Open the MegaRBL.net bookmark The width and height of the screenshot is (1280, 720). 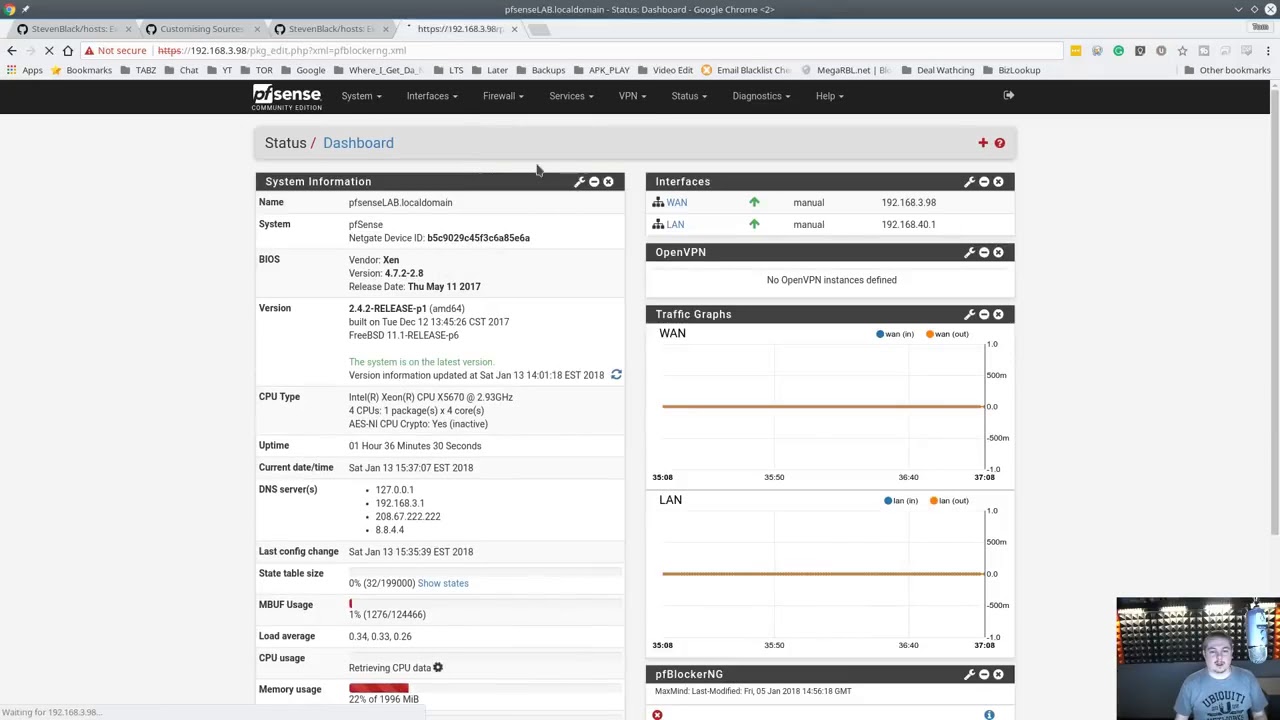[845, 70]
